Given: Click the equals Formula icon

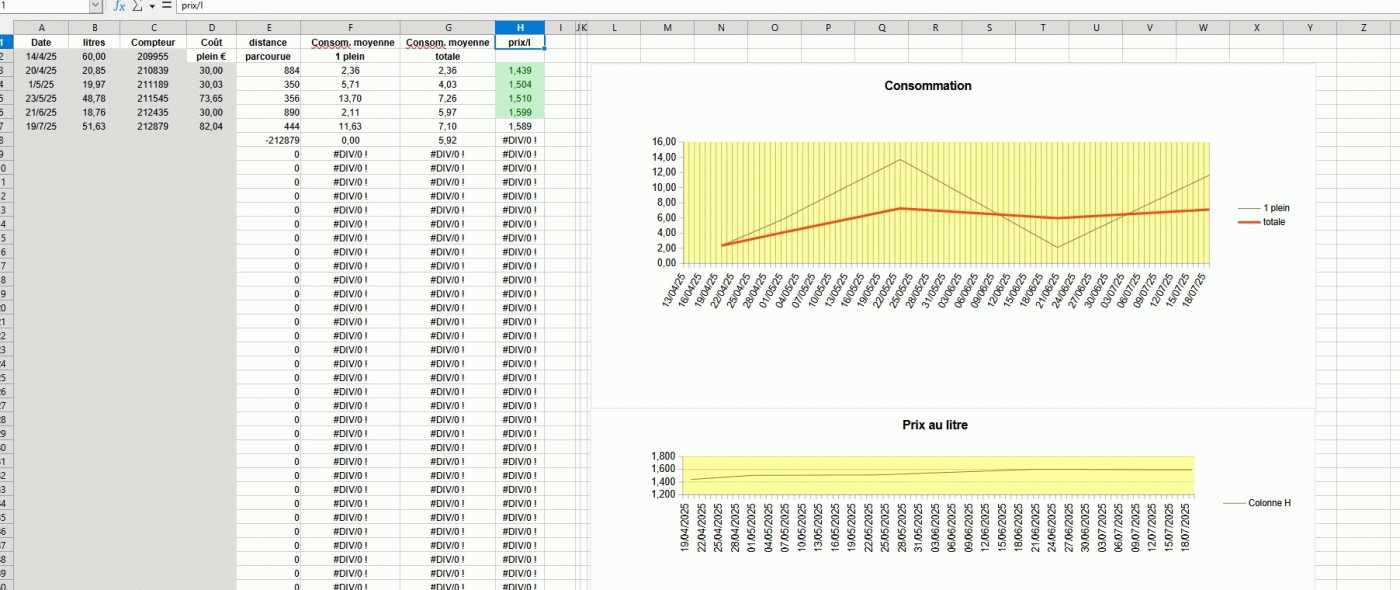Looking at the screenshot, I should (167, 6).
